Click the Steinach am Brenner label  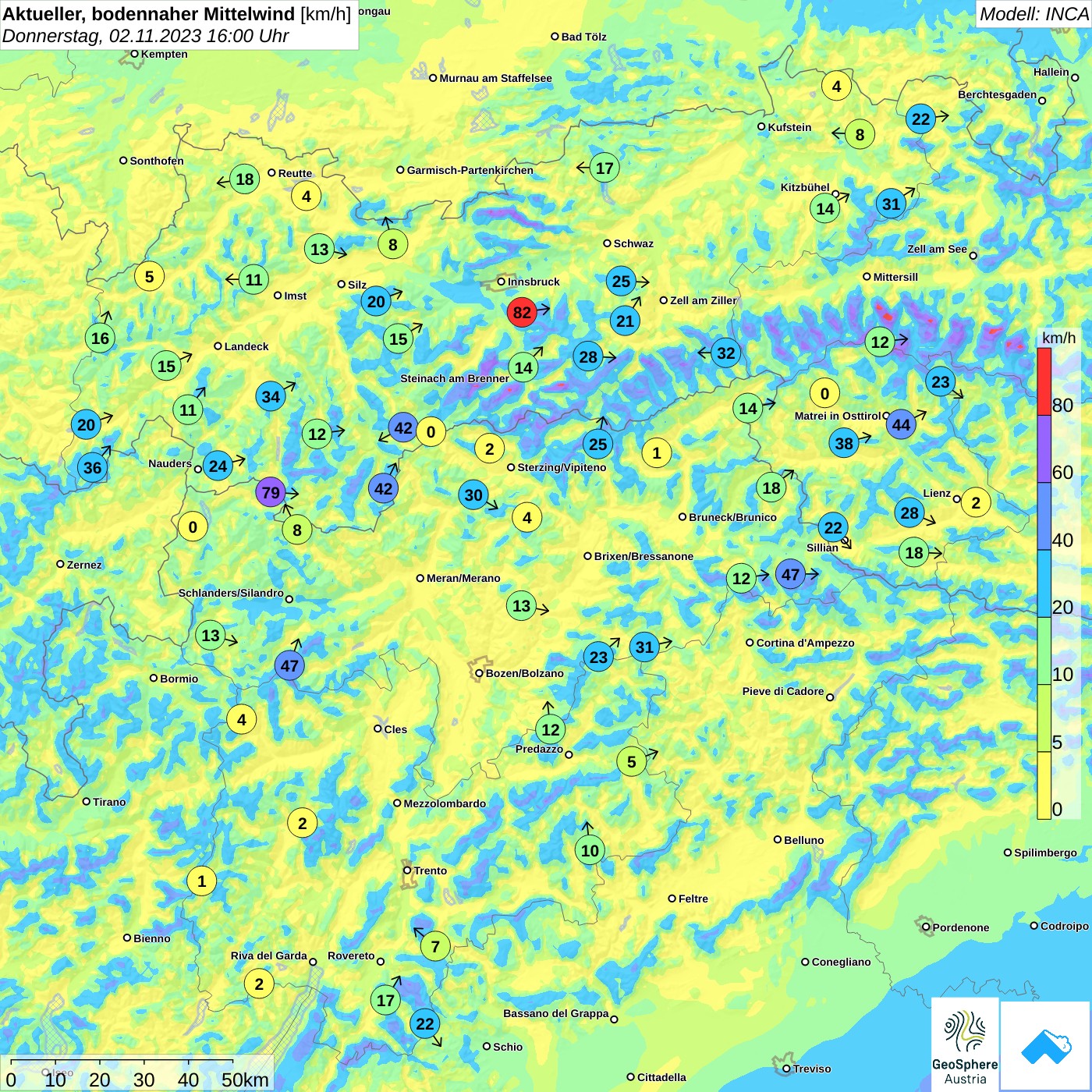pyautogui.click(x=455, y=378)
